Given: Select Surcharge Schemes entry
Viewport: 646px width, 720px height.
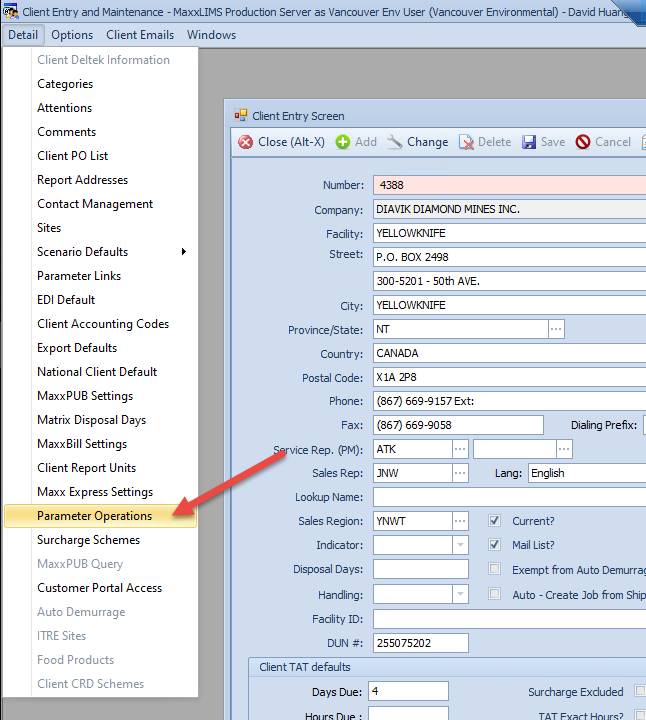Looking at the screenshot, I should click(101, 540).
